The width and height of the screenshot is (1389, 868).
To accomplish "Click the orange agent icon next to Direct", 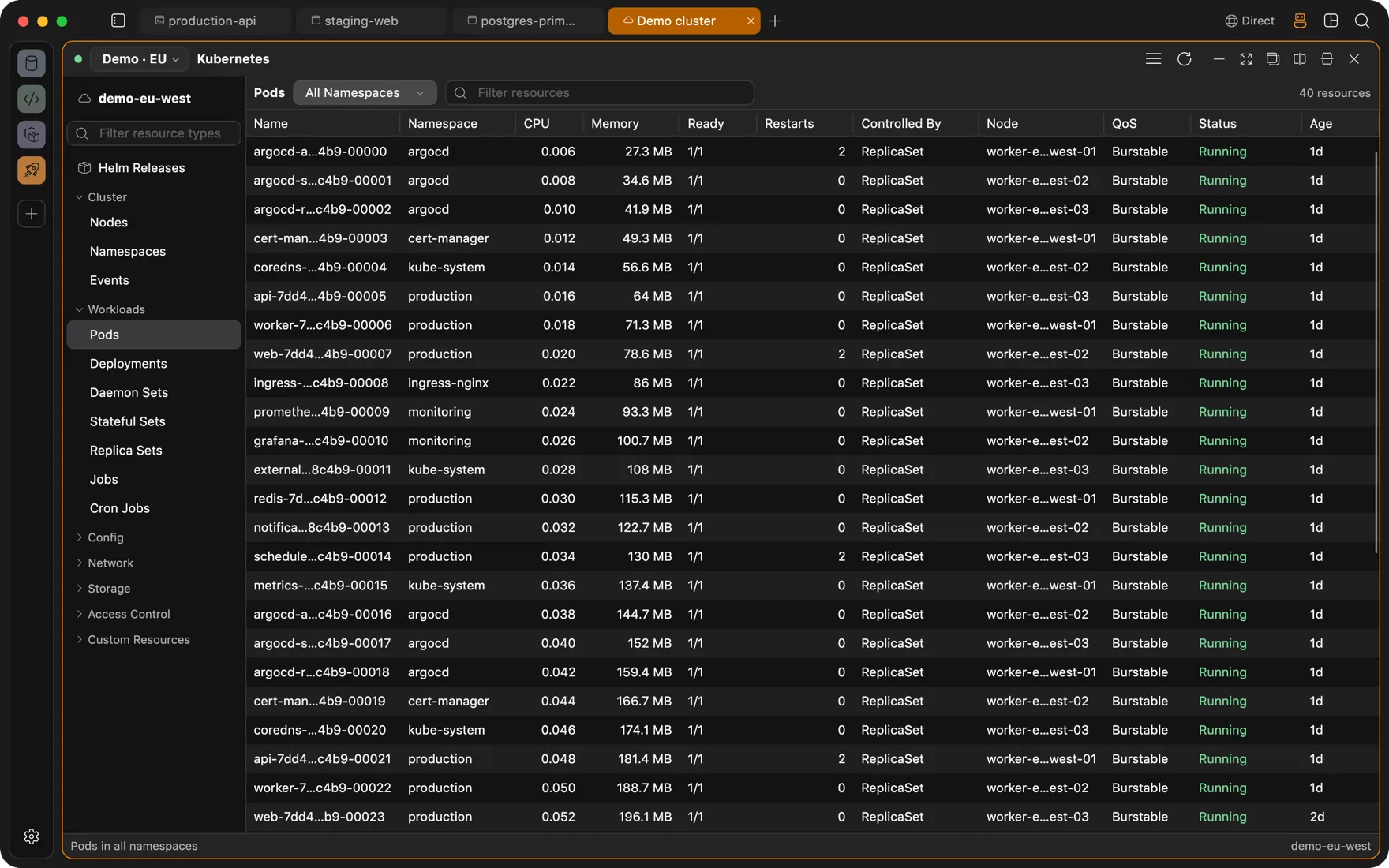I will tap(1300, 21).
